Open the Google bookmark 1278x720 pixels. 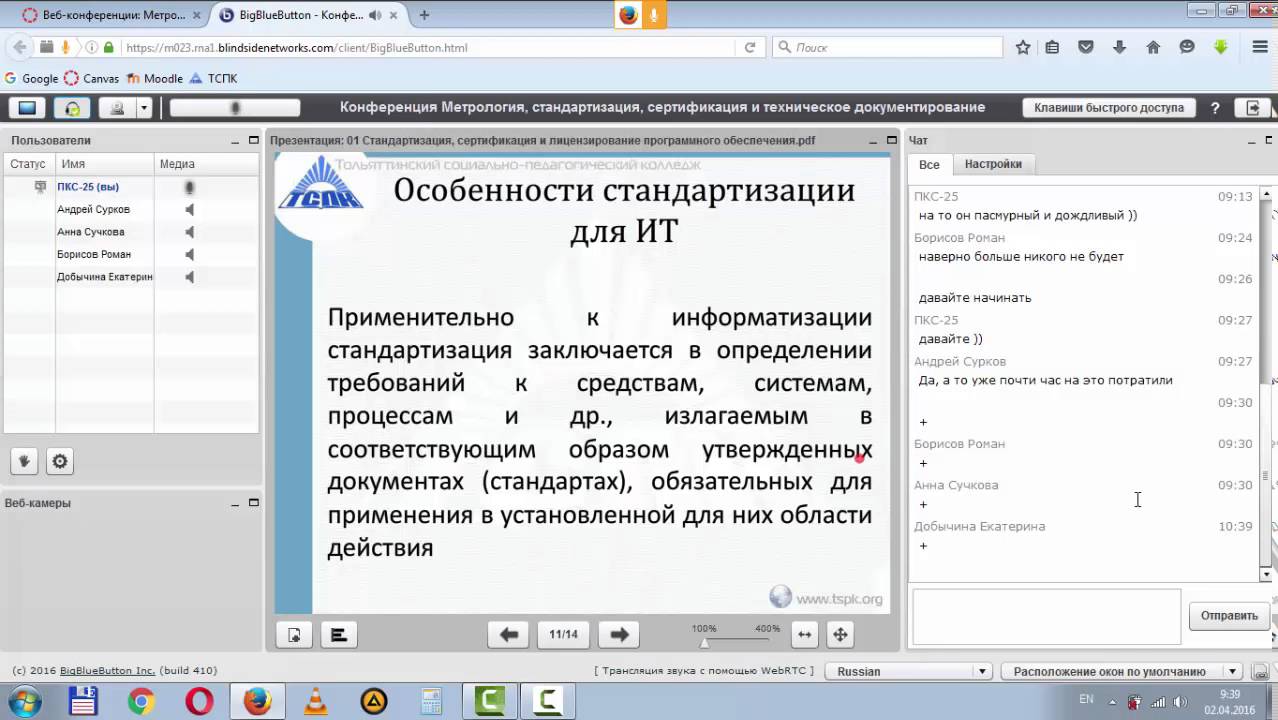[x=31, y=78]
